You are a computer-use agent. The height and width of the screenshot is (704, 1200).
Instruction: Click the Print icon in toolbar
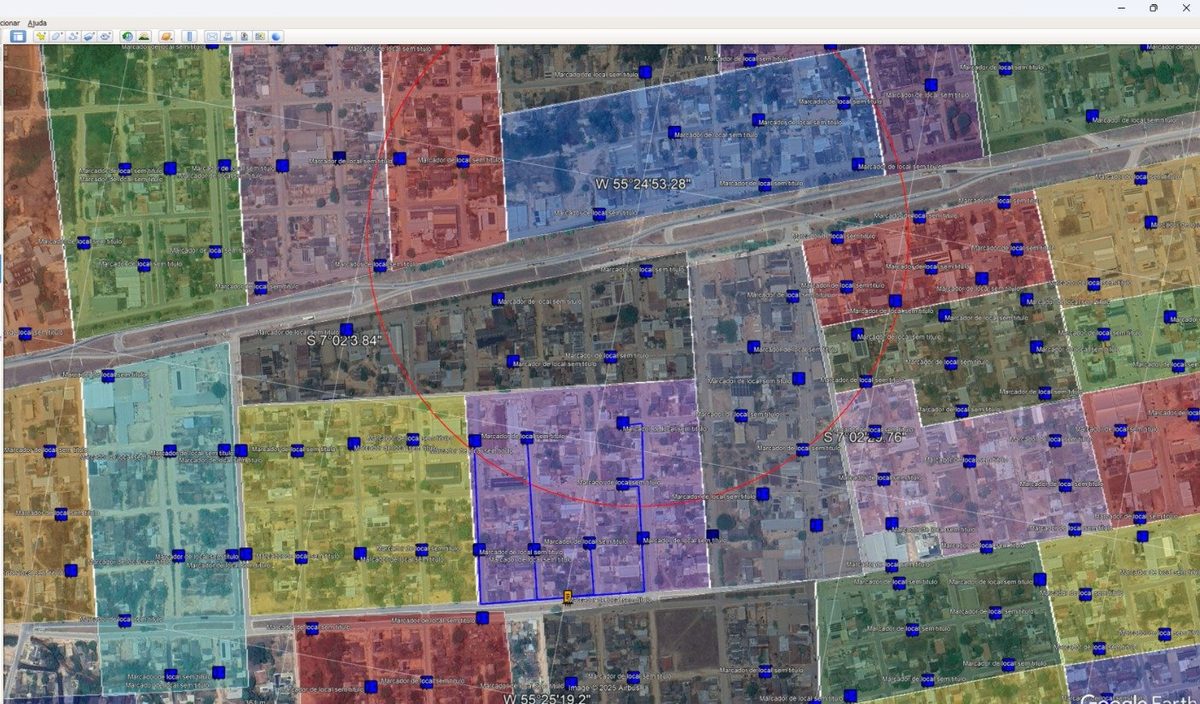click(x=228, y=36)
